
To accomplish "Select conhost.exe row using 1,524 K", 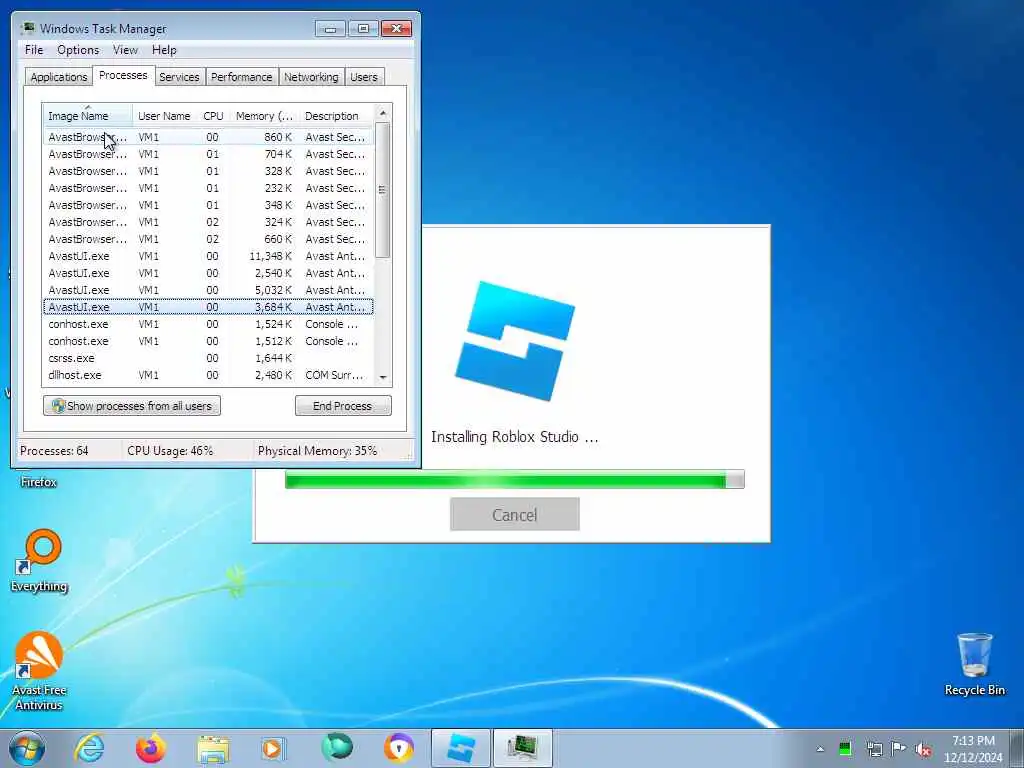I will coord(208,324).
